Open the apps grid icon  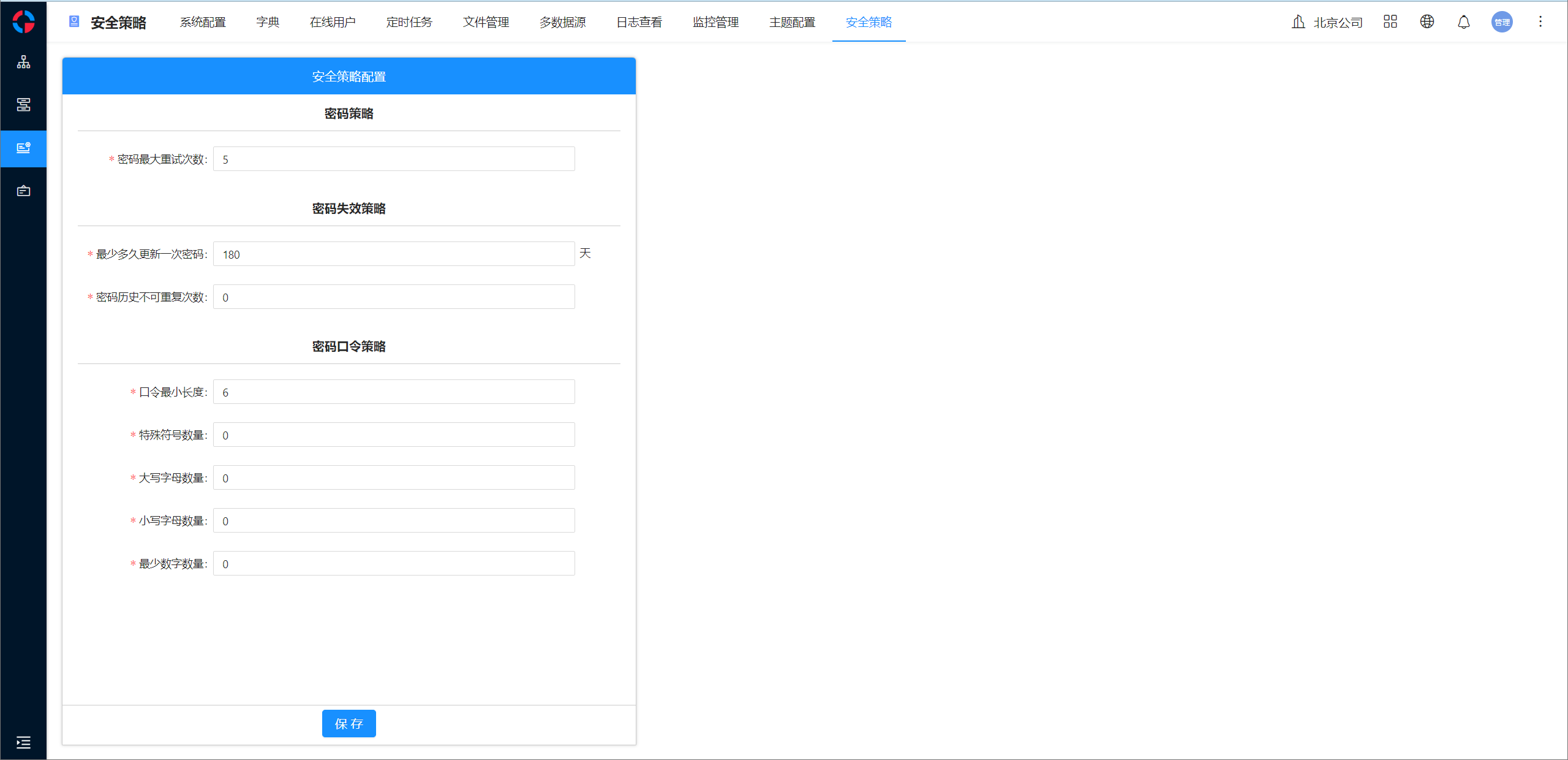(x=1390, y=22)
